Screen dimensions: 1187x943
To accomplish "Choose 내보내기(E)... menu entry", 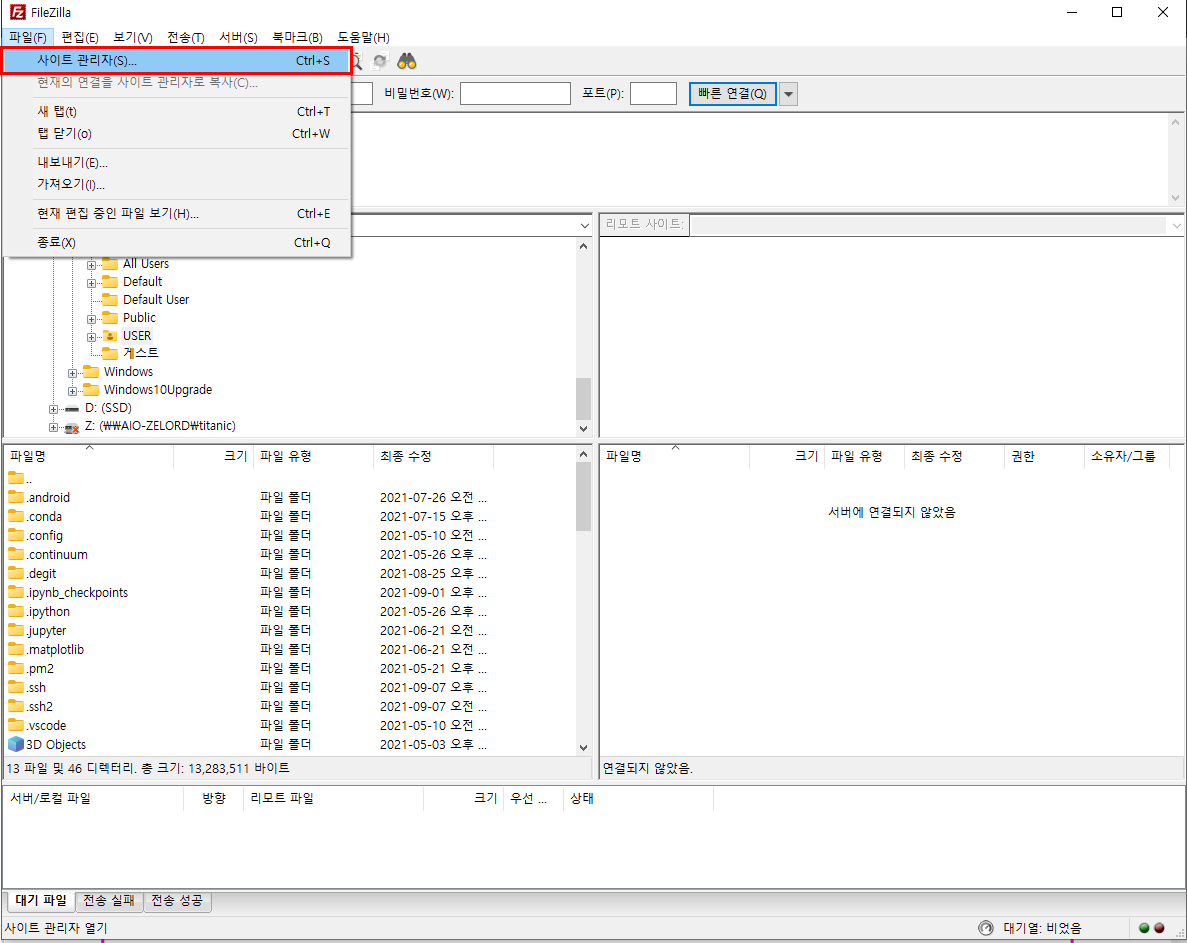I will [176, 162].
